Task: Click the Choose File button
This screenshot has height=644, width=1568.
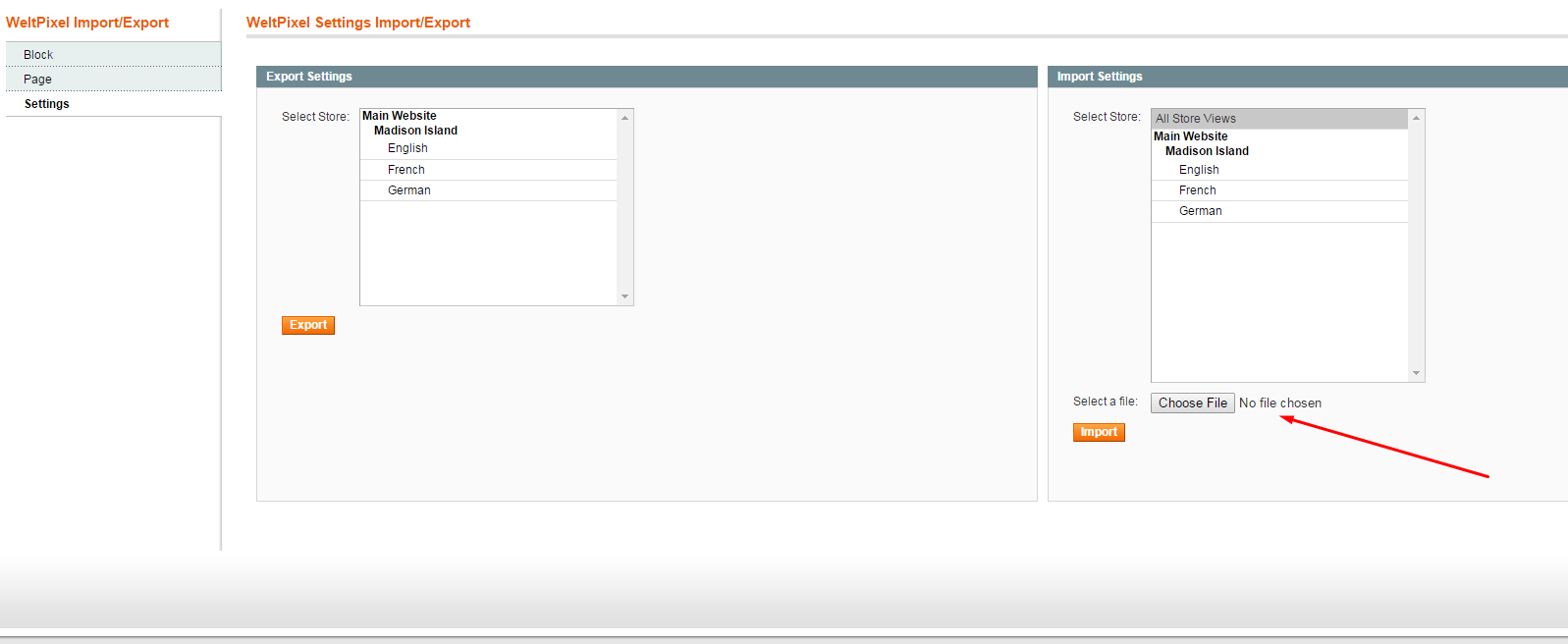Action: (x=1192, y=403)
